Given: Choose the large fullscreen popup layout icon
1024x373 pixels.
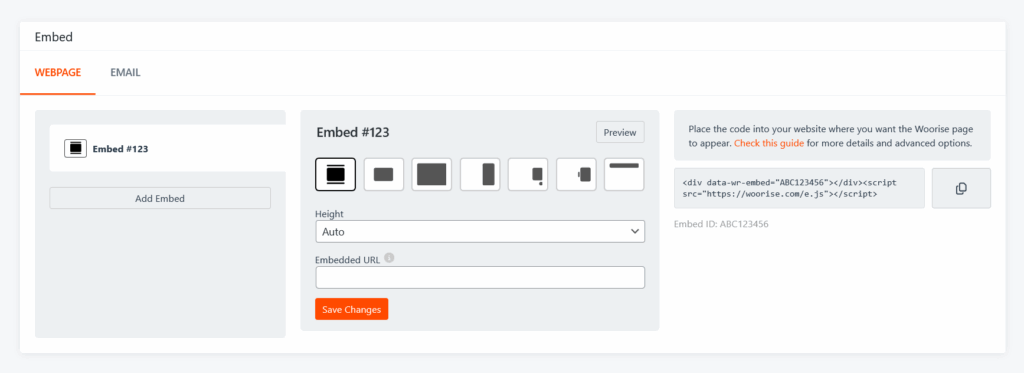Looking at the screenshot, I should click(432, 174).
